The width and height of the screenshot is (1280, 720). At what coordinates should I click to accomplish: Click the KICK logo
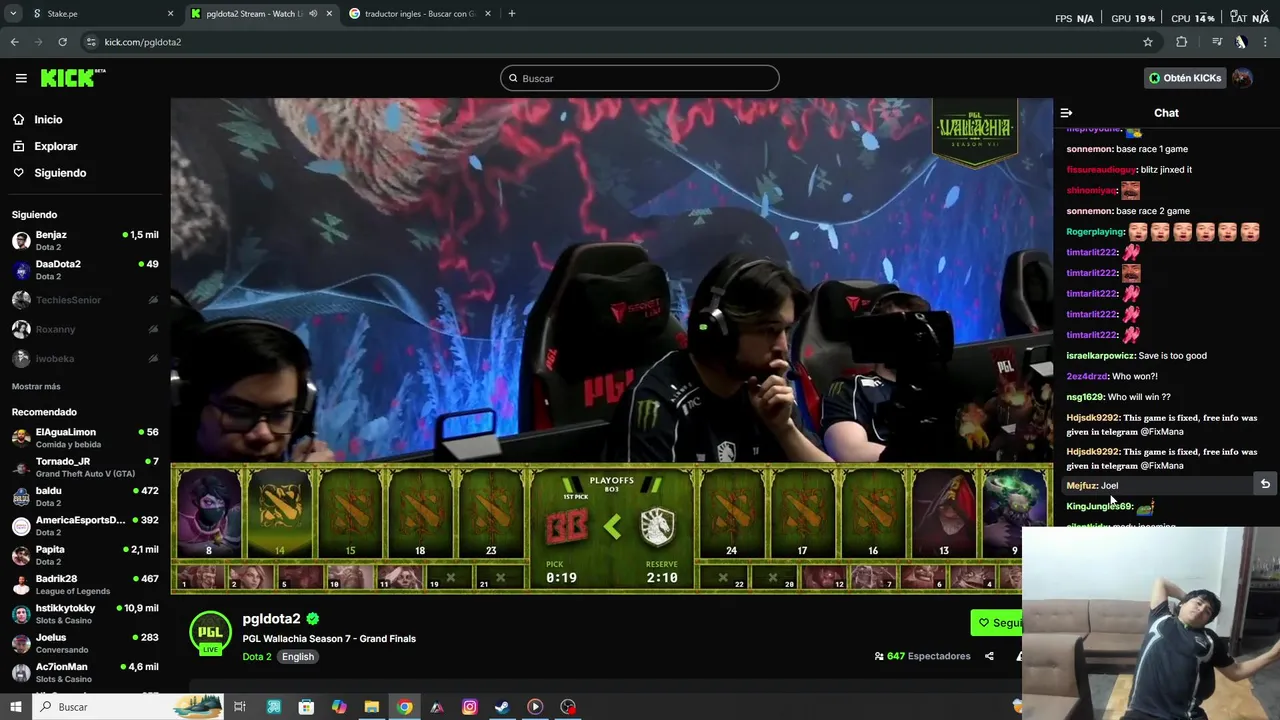tap(72, 78)
